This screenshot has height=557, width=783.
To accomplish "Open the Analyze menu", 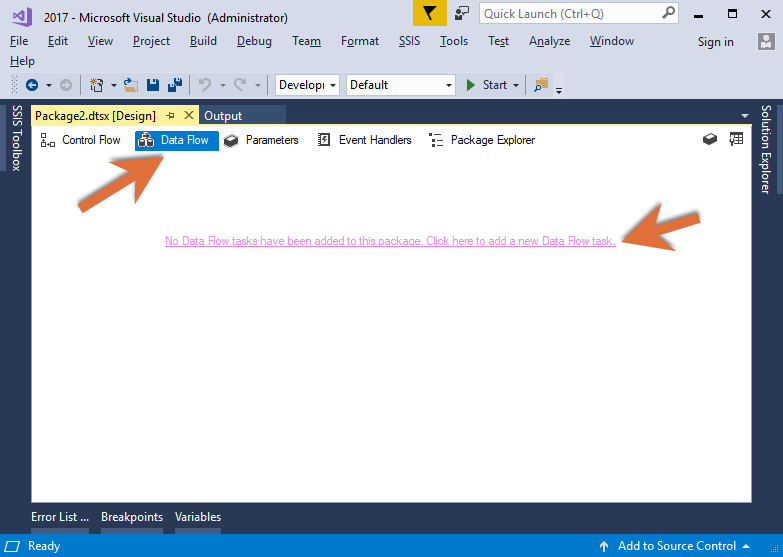I will tap(549, 41).
